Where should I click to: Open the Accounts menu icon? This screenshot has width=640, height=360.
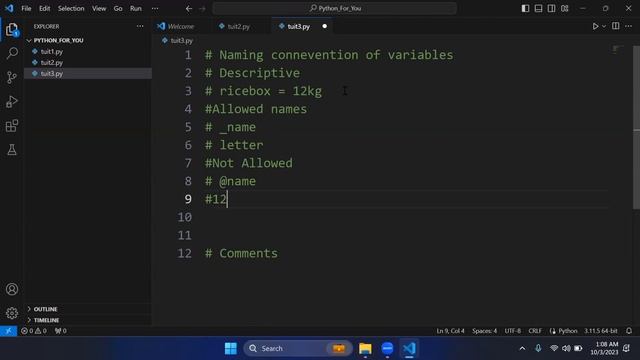pos(12,289)
